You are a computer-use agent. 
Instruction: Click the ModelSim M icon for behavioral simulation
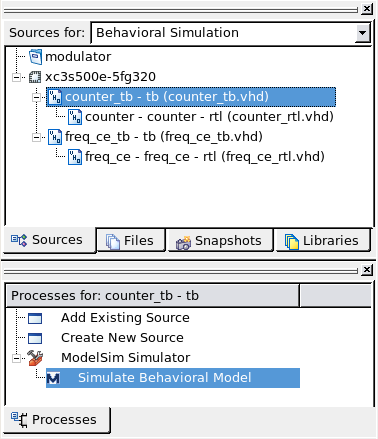tap(53, 378)
